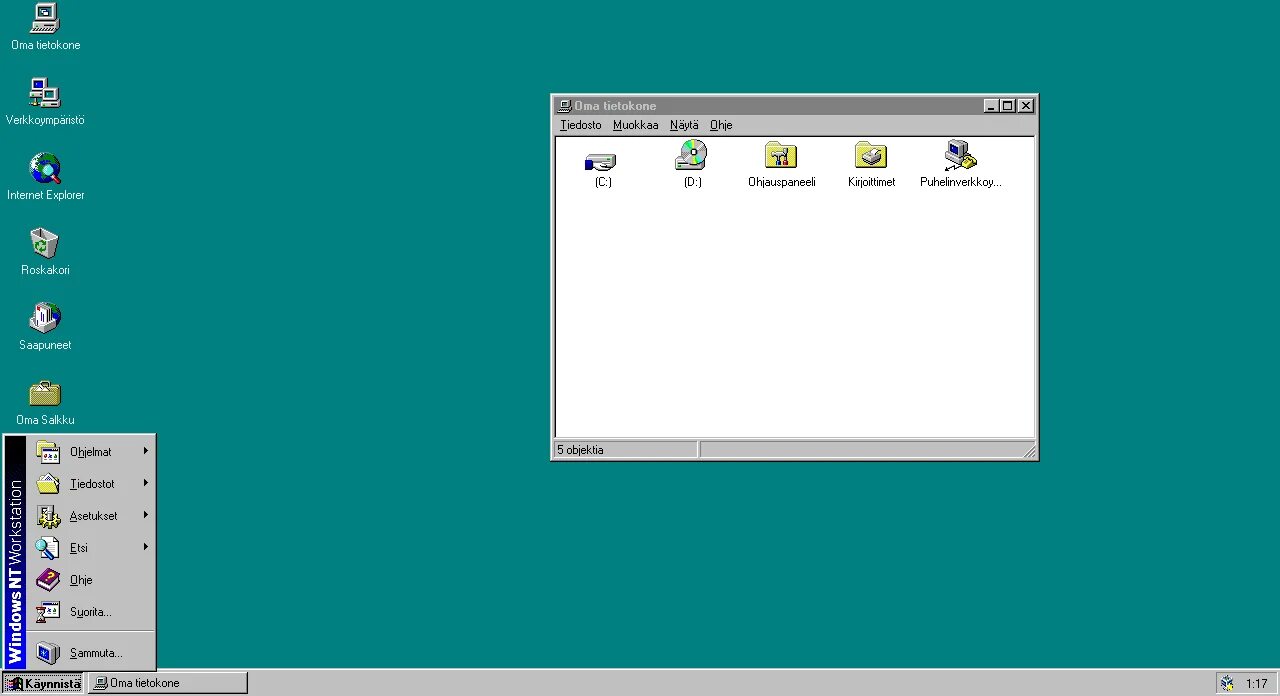This screenshot has width=1280, height=696.
Task: Close the Oma tietokone window
Action: point(1025,106)
